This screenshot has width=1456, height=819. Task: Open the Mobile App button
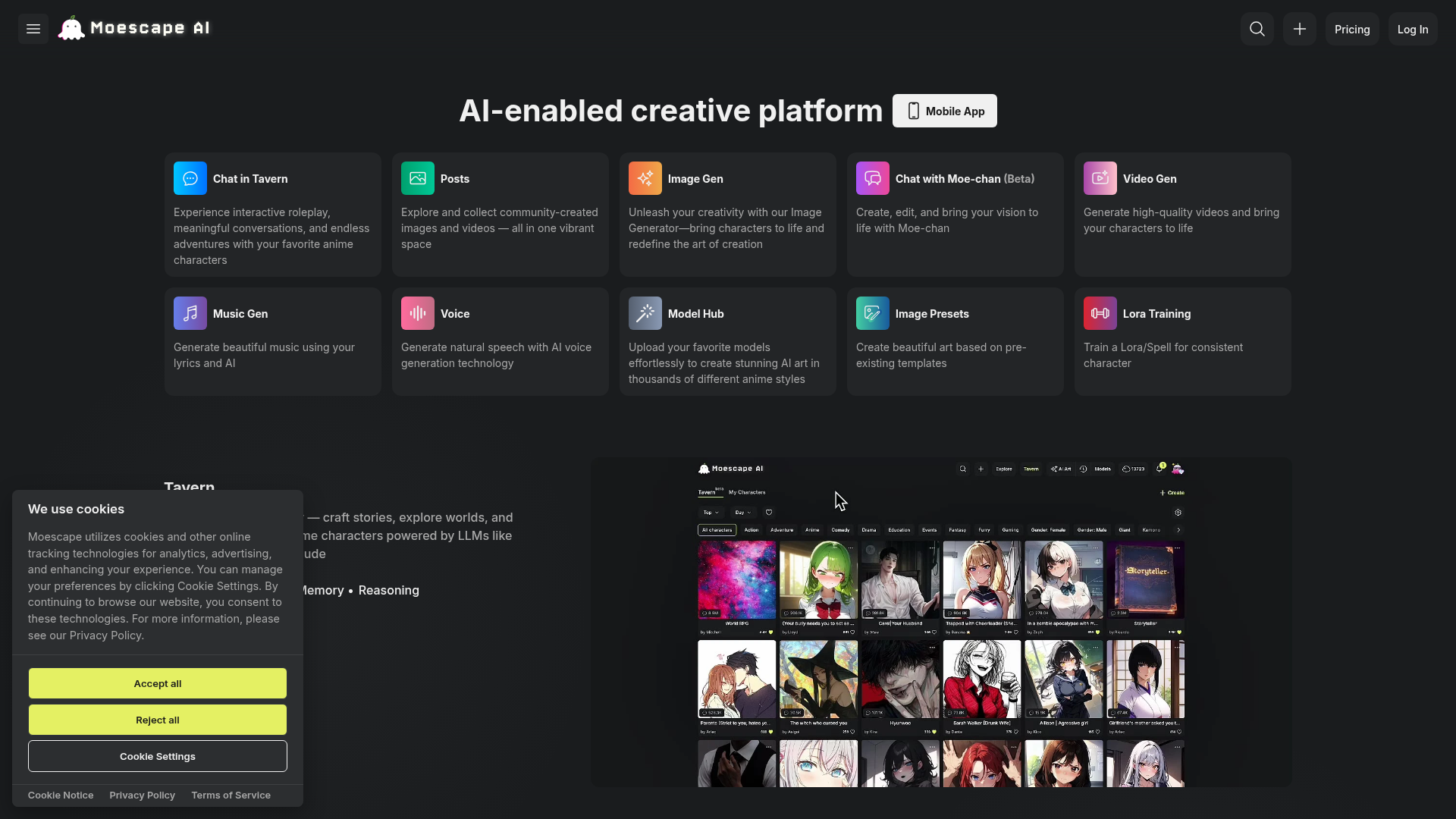(x=945, y=111)
